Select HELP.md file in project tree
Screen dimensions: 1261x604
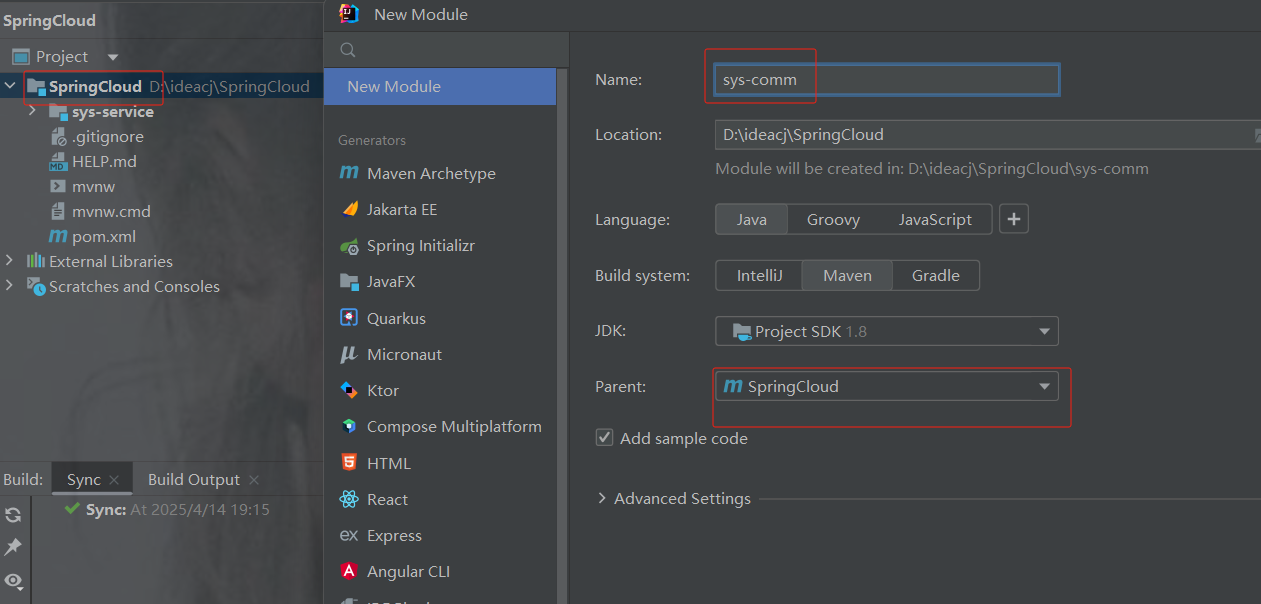[x=93, y=161]
